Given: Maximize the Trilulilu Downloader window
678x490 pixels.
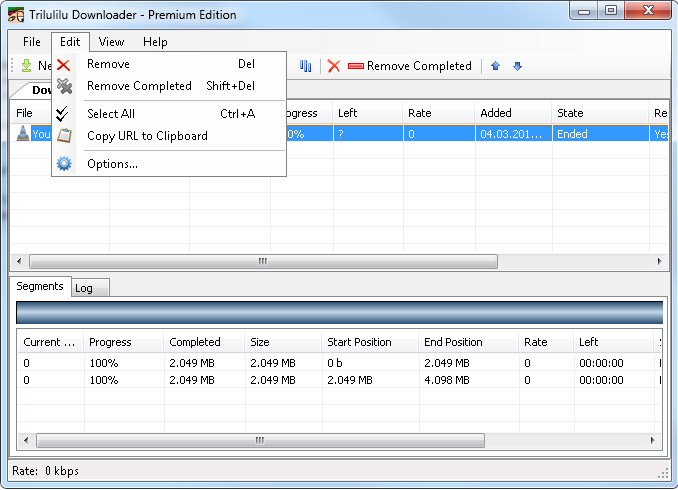Looking at the screenshot, I should point(611,11).
